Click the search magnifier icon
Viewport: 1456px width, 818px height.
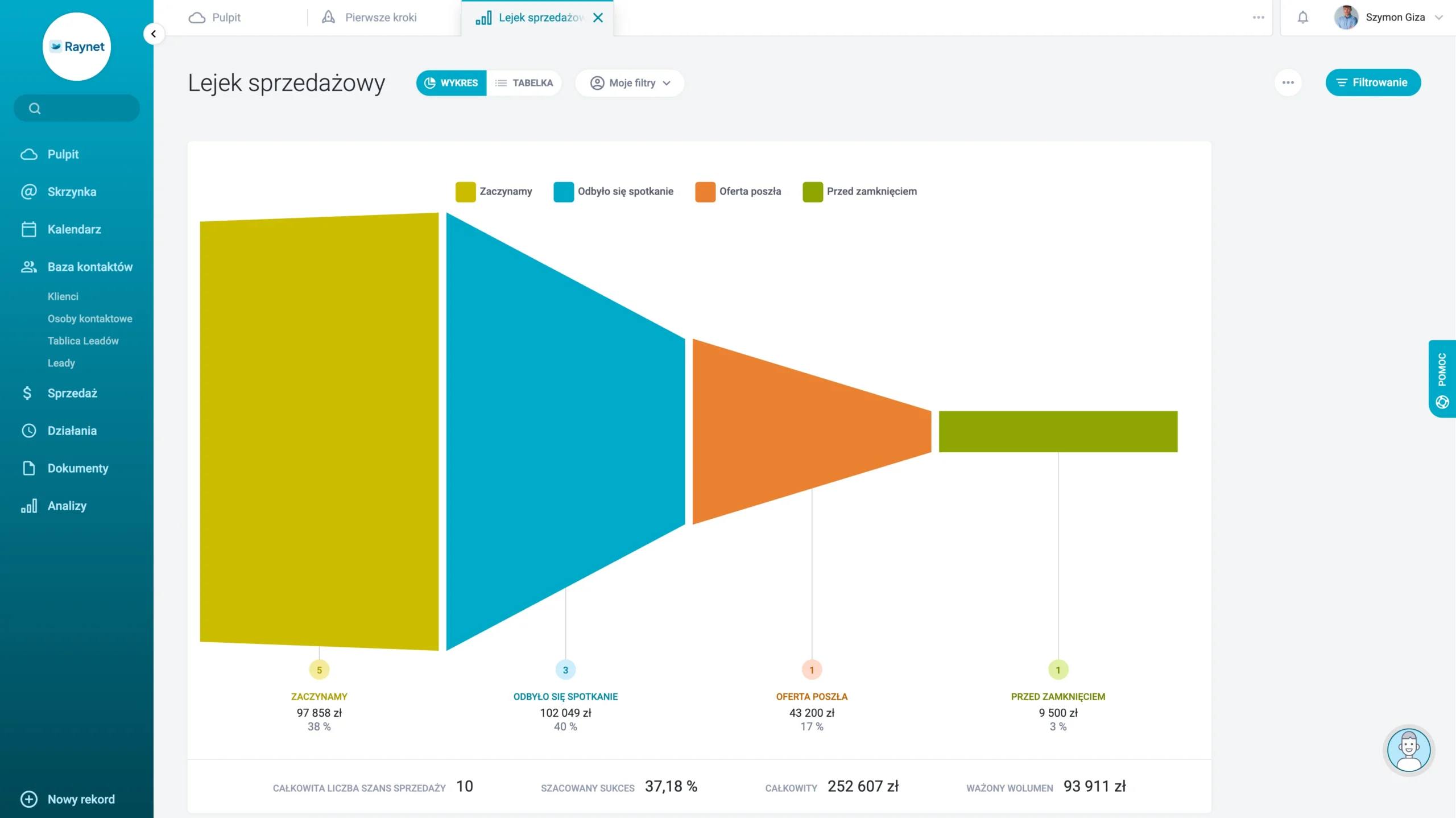(35, 108)
